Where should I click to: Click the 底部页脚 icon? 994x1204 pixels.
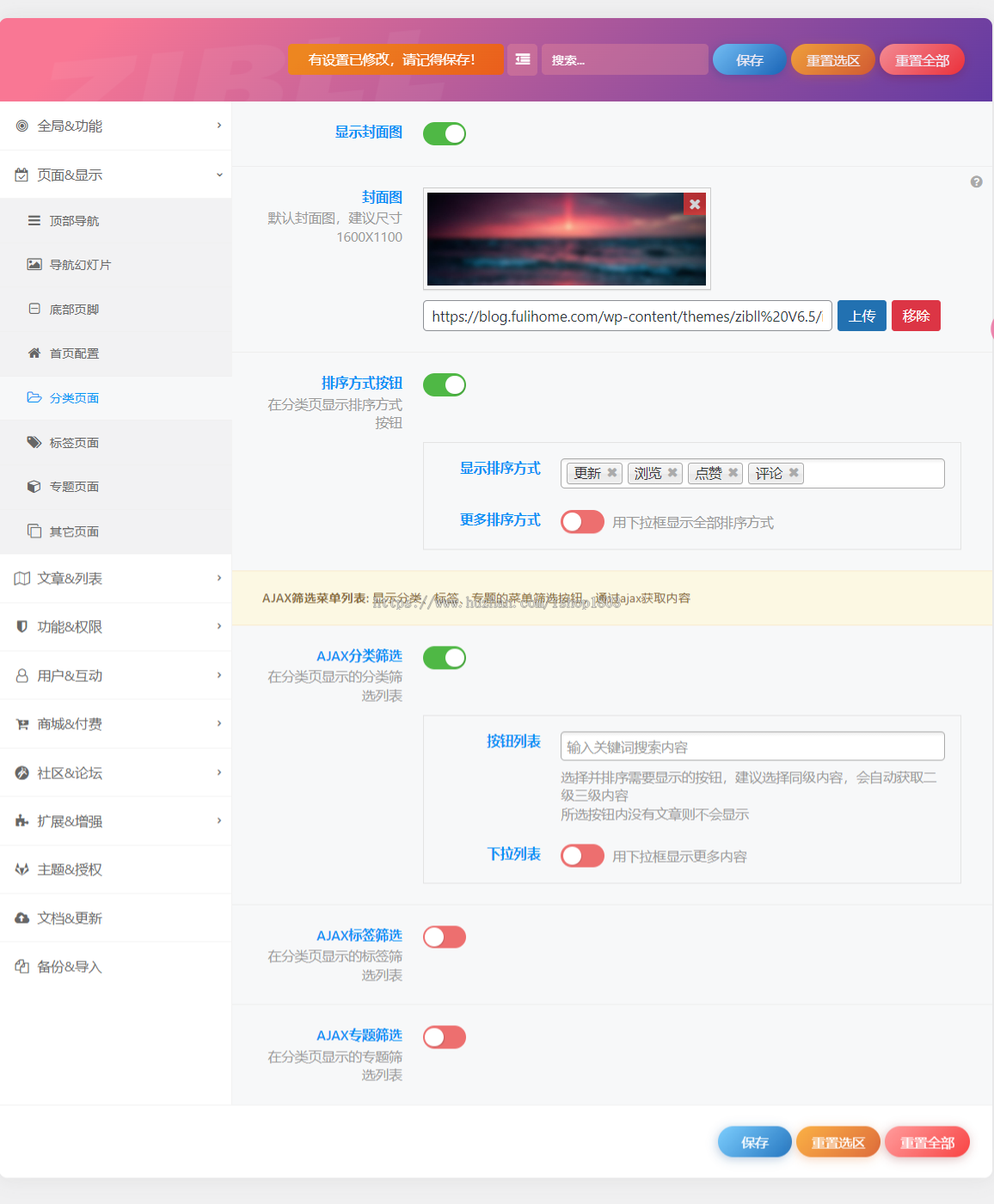34,309
